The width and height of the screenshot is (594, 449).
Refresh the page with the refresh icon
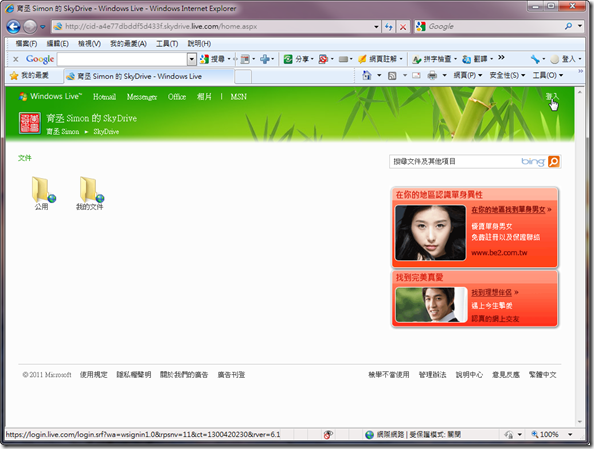(389, 27)
